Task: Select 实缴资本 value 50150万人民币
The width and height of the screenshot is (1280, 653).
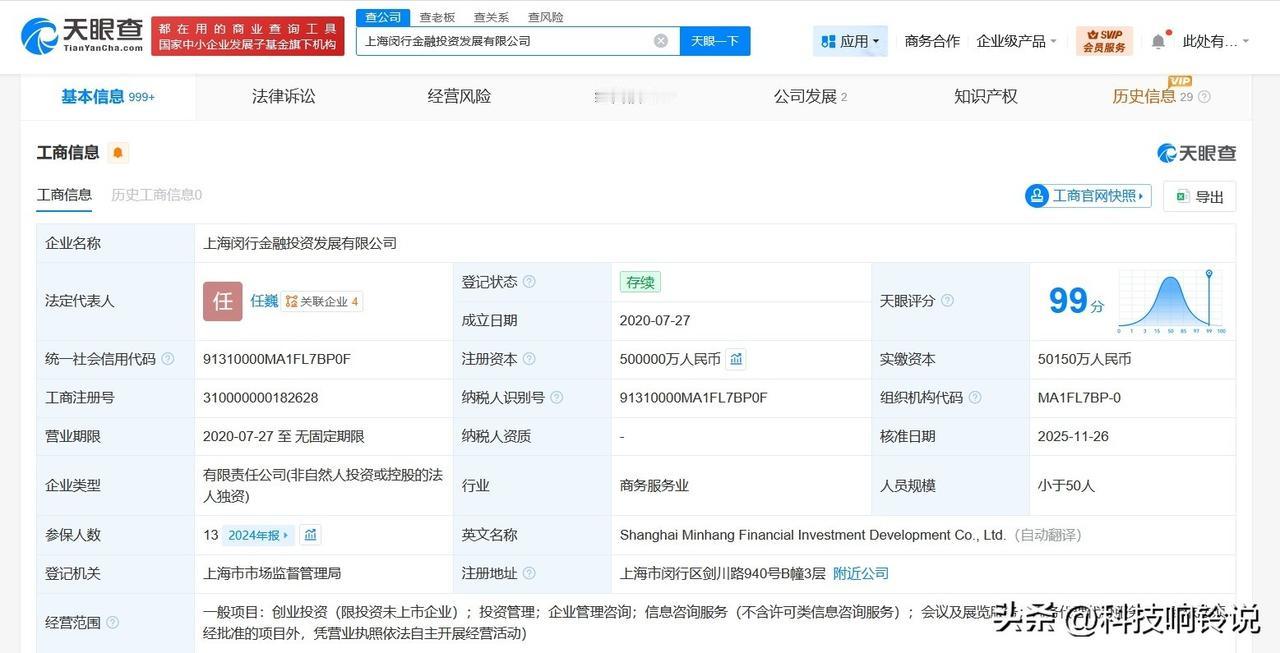Action: [1085, 359]
